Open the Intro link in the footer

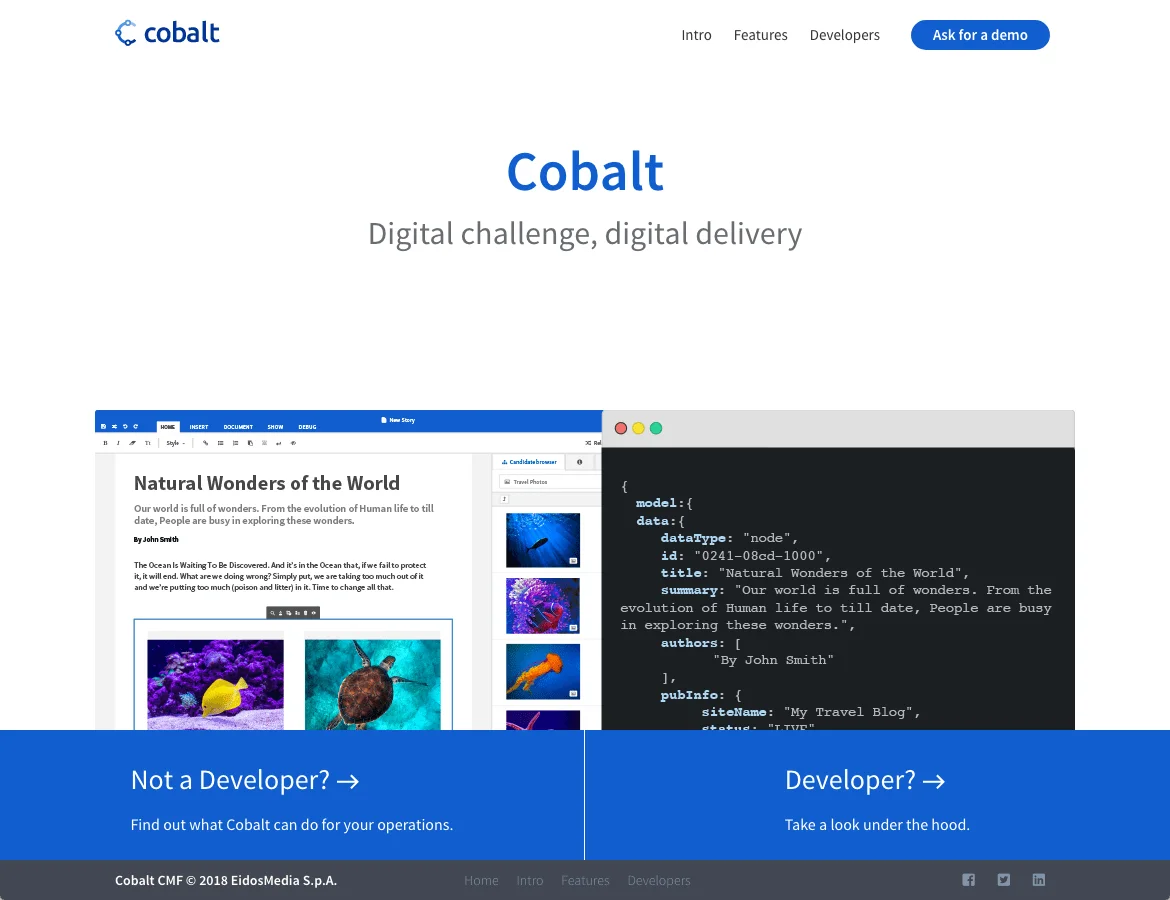coord(530,881)
